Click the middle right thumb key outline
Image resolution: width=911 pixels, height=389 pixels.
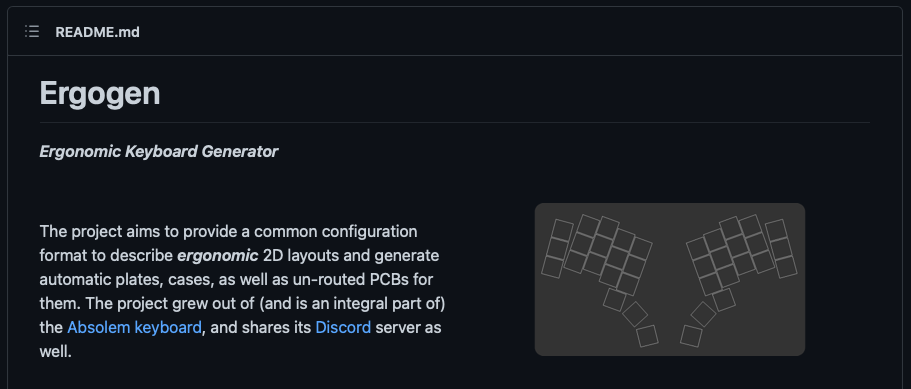coord(704,314)
